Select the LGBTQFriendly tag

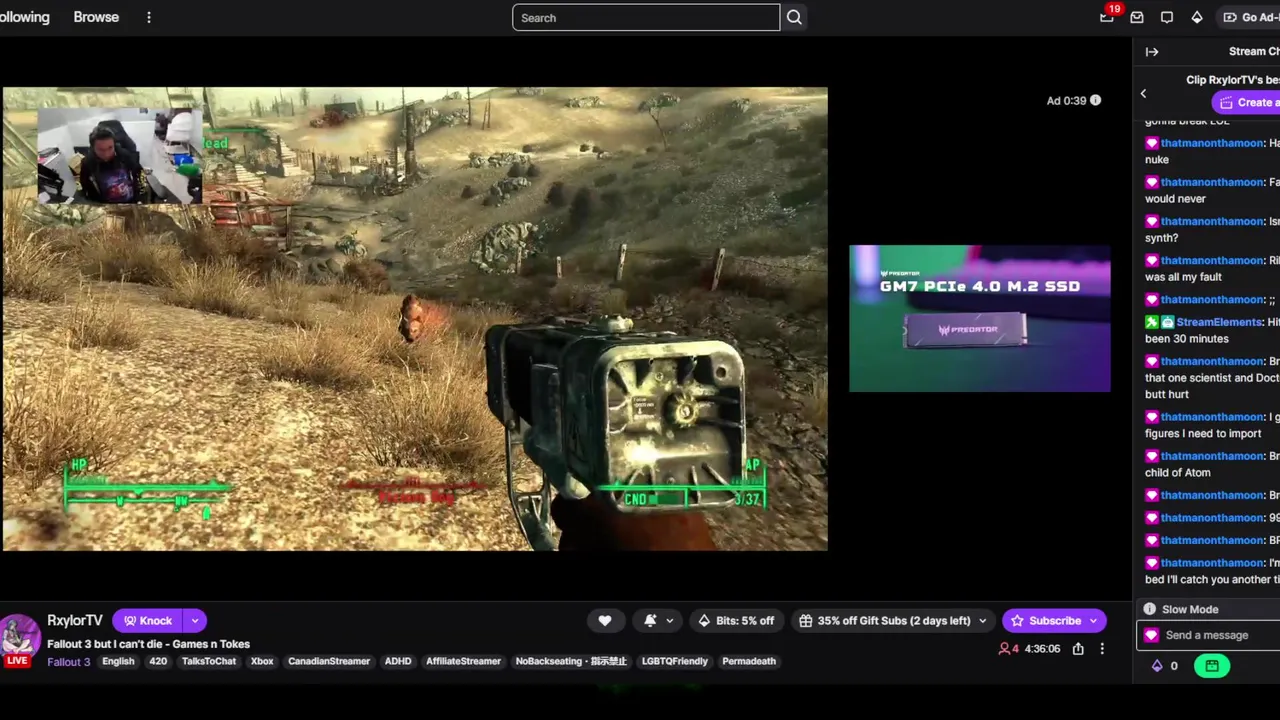coord(675,661)
